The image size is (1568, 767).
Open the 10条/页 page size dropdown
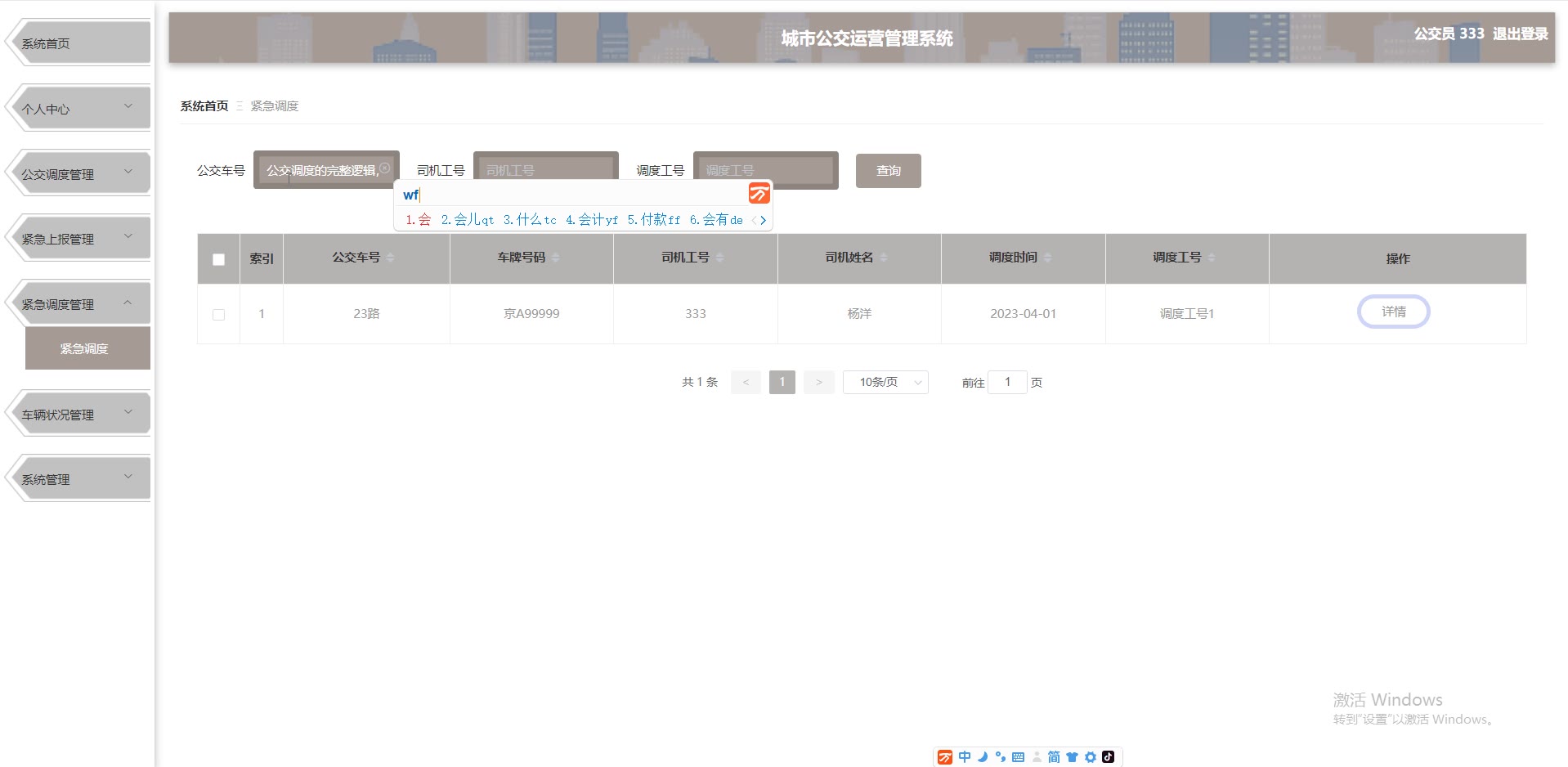click(x=885, y=382)
